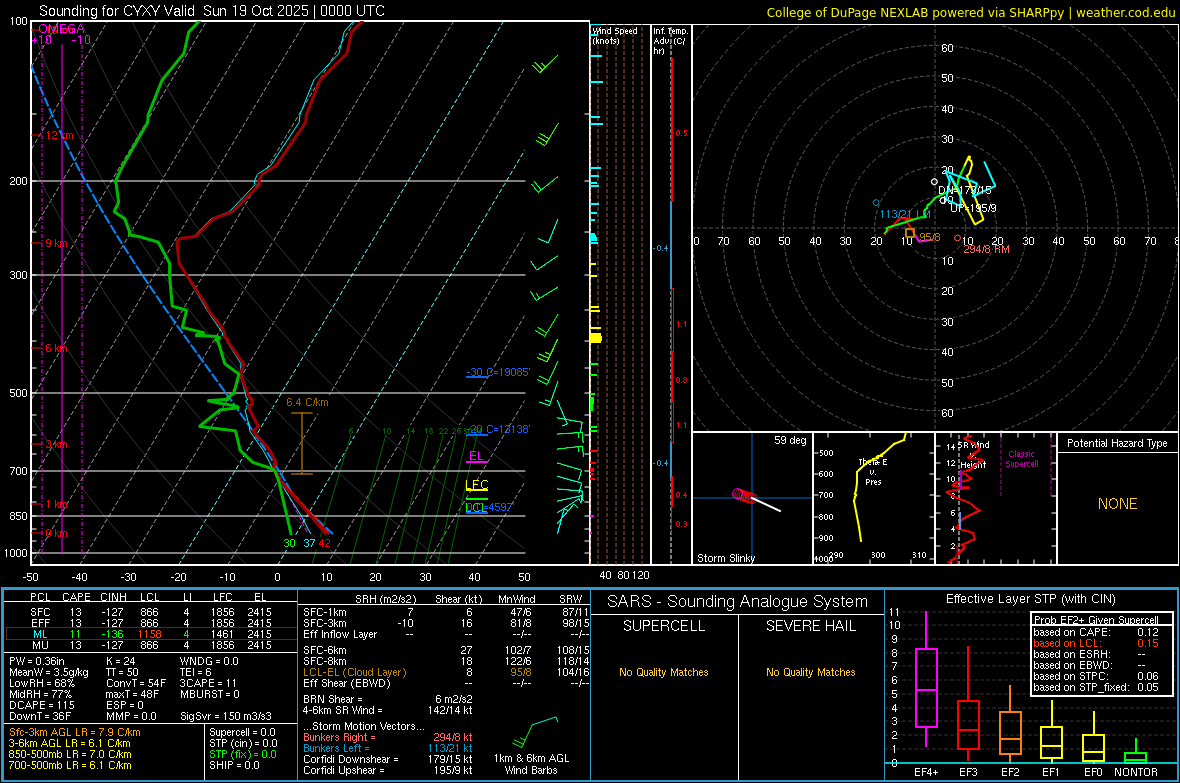Click the 'SEVERE HAIL' column heading

coord(810,626)
